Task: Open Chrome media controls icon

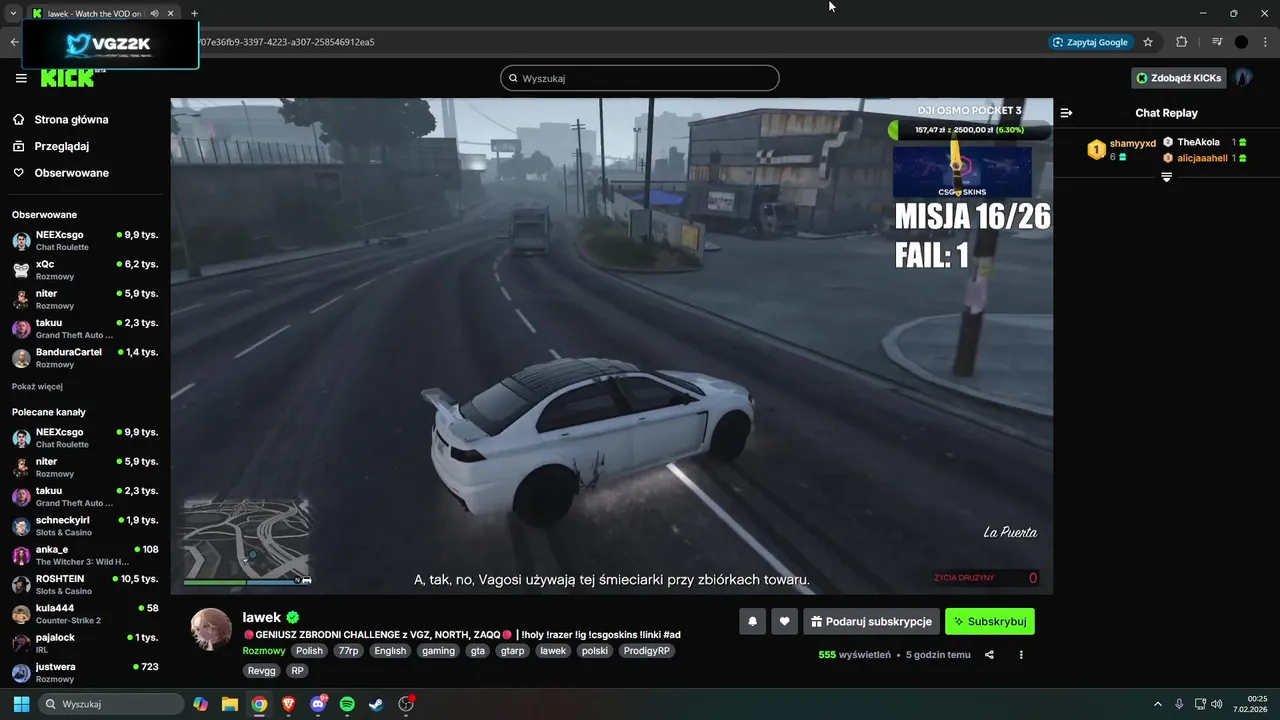Action: (x=1217, y=42)
